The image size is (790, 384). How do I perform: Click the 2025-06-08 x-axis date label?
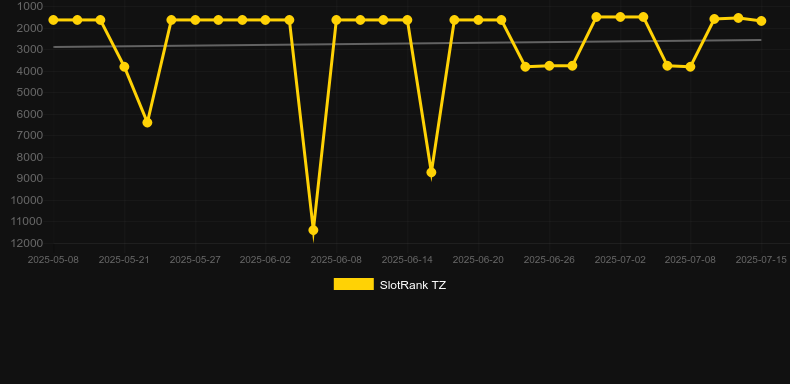point(336,260)
